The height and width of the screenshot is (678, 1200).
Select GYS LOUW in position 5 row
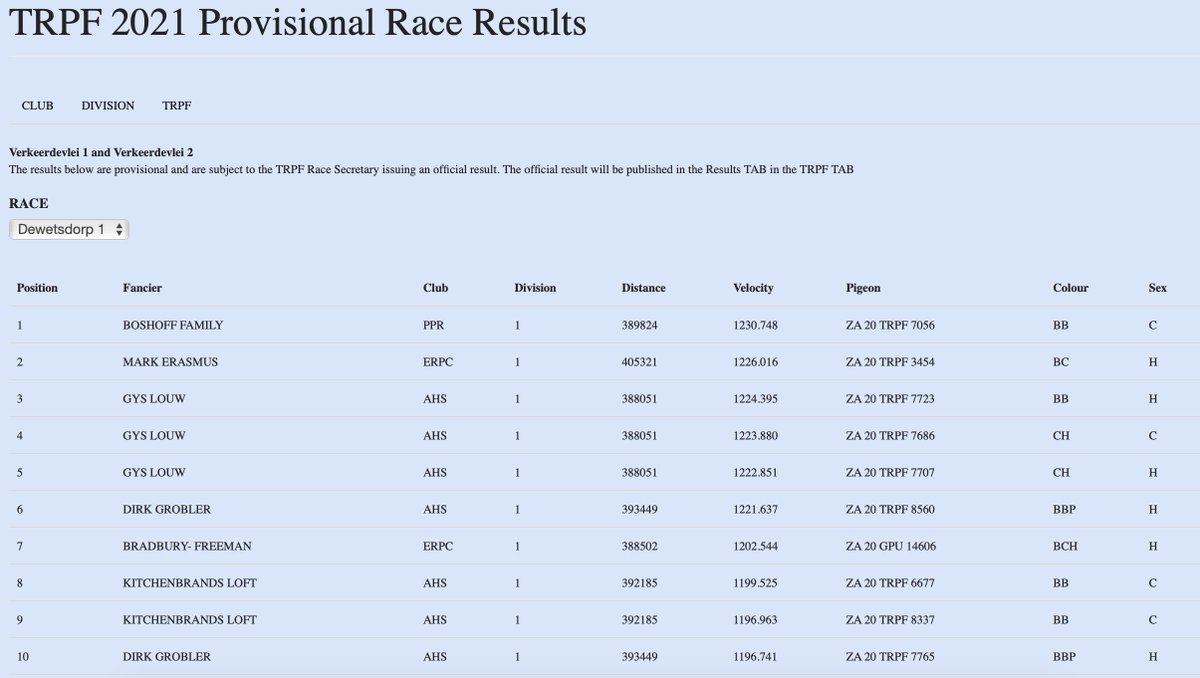coord(154,472)
